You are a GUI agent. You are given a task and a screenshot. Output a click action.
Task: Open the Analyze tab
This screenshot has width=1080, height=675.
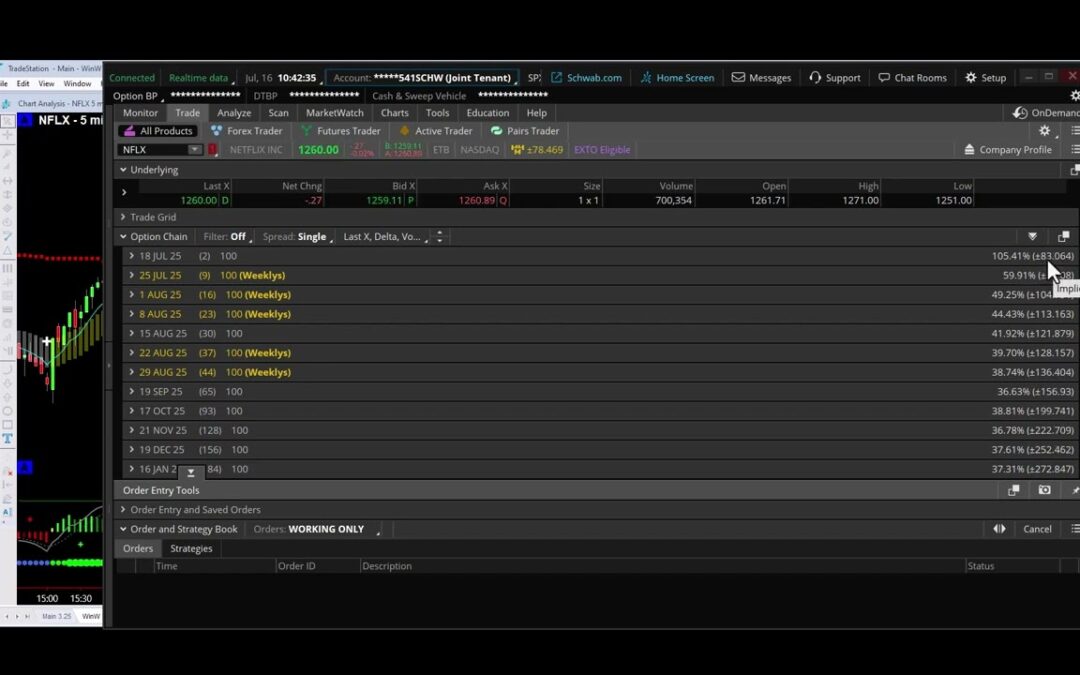[234, 113]
